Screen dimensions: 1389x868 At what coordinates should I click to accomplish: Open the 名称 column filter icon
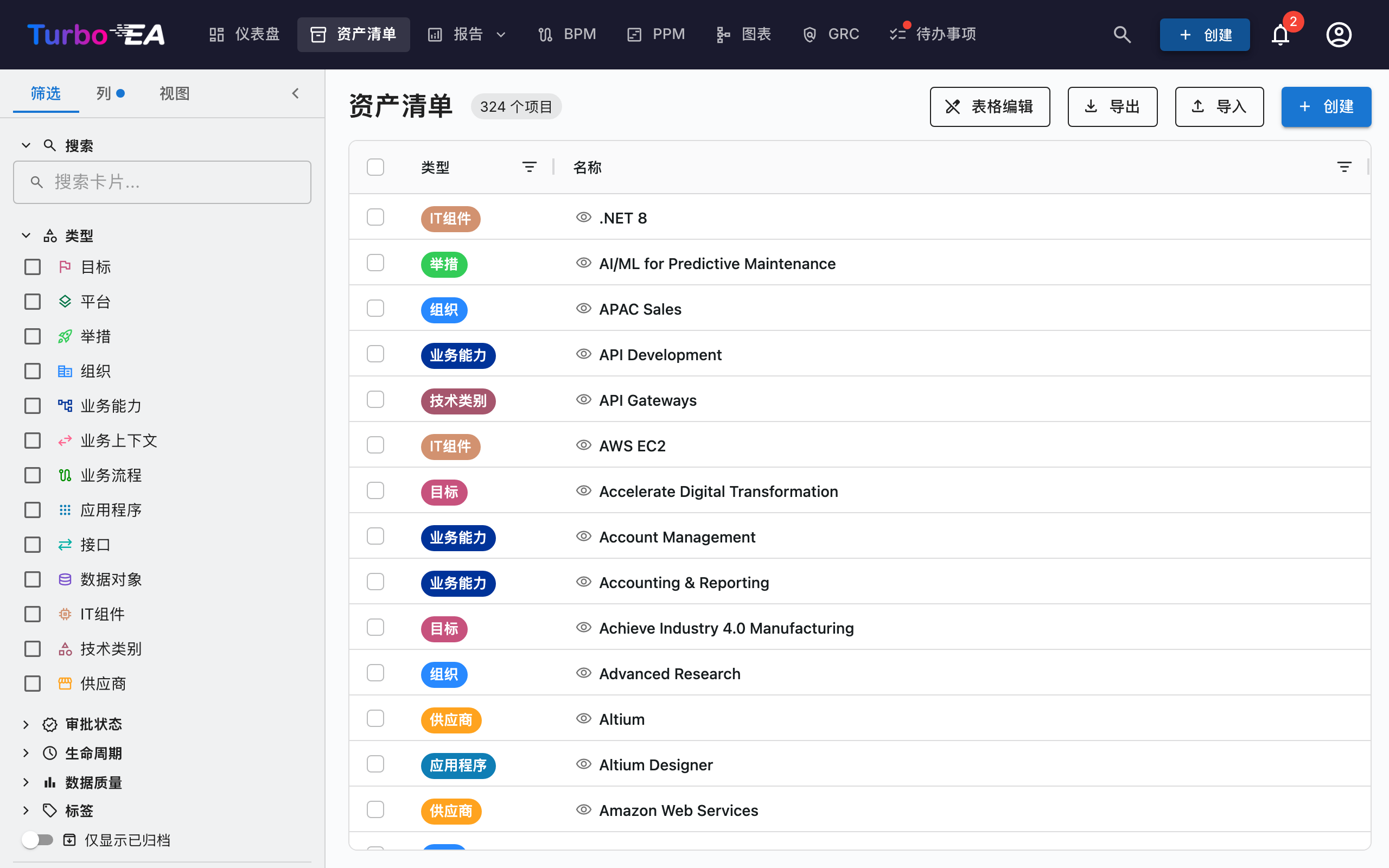[1343, 167]
